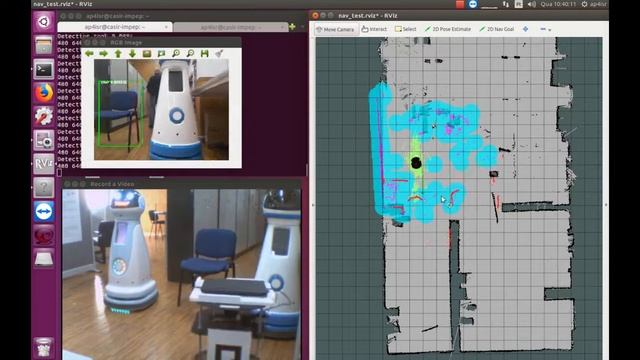Screen dimensions: 640x360
Task: Go to next image using right green arrow
Action: click(103, 53)
